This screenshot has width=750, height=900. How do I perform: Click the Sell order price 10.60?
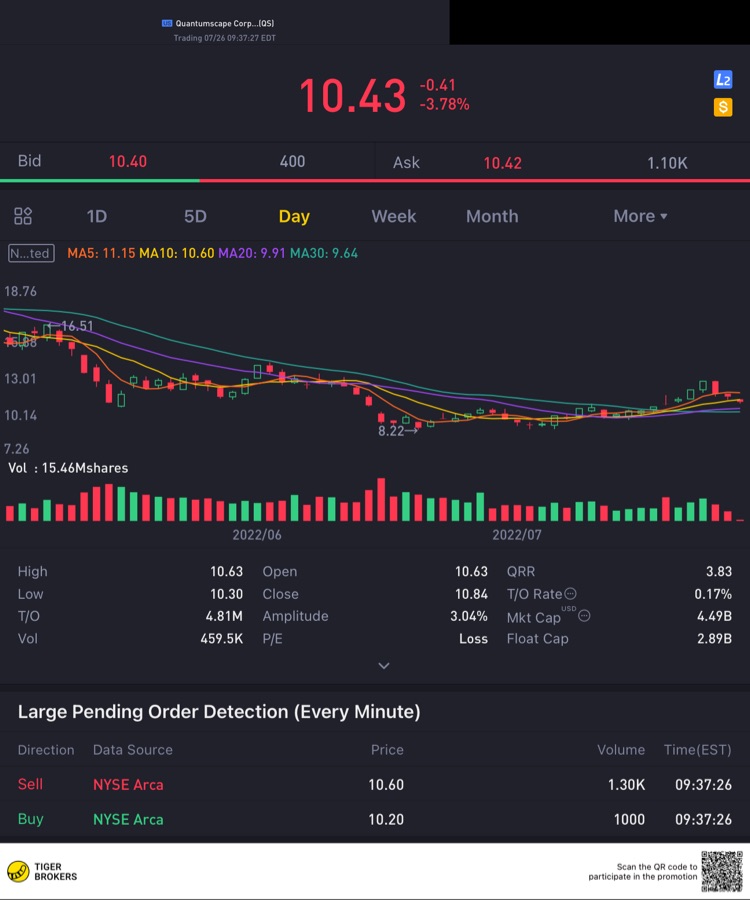pos(386,785)
